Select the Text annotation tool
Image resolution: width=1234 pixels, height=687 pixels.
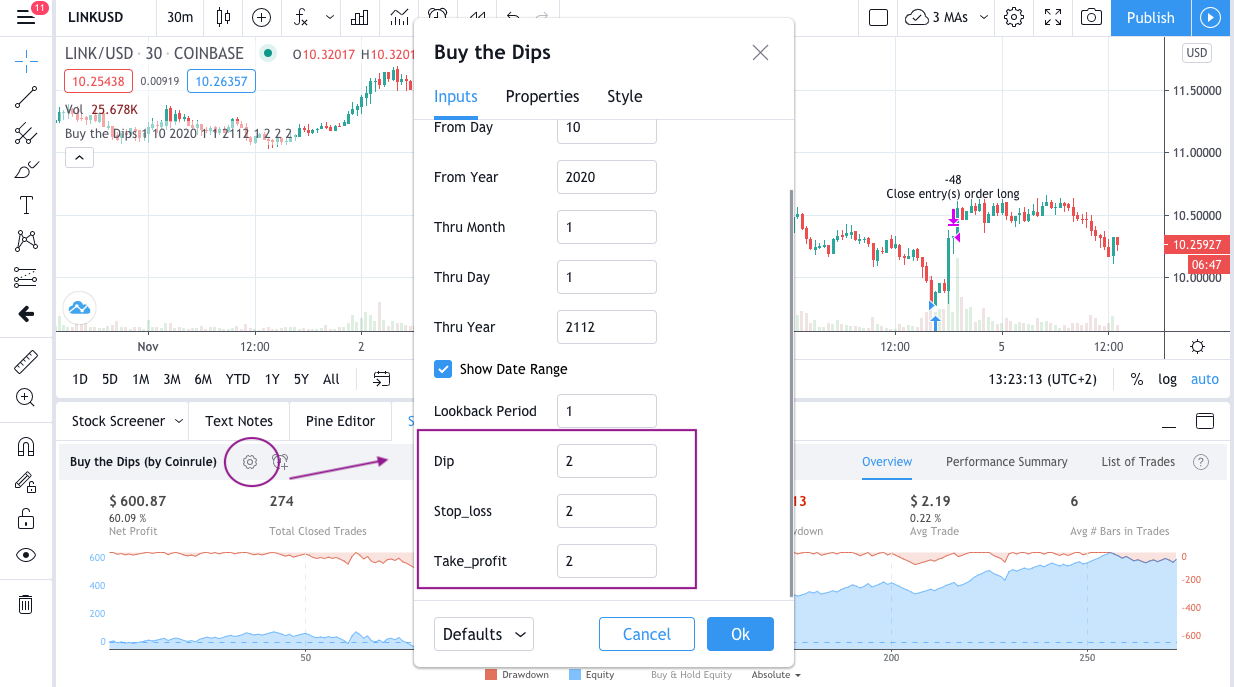tap(26, 205)
